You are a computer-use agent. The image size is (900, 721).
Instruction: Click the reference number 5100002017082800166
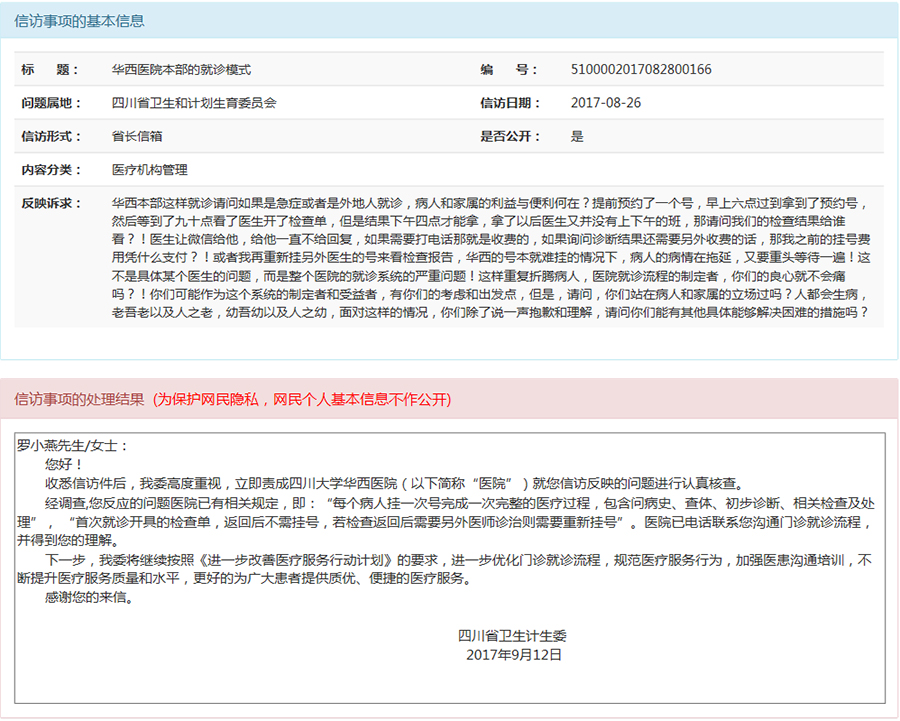[x=641, y=70]
